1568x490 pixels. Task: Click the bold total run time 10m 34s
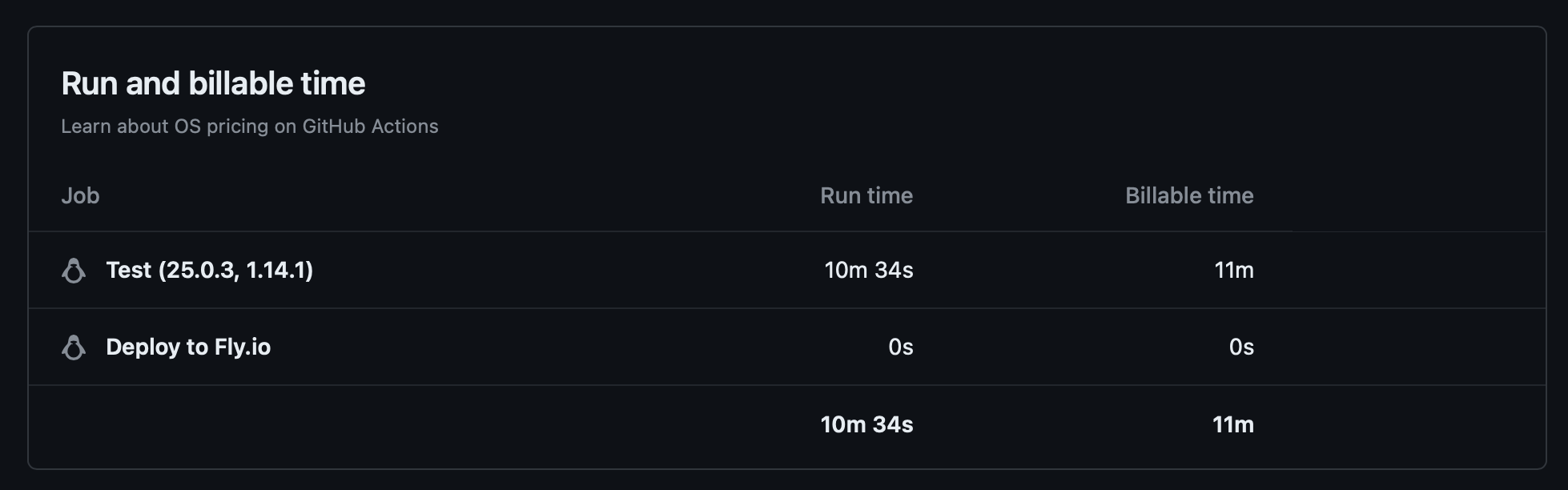pyautogui.click(x=866, y=425)
